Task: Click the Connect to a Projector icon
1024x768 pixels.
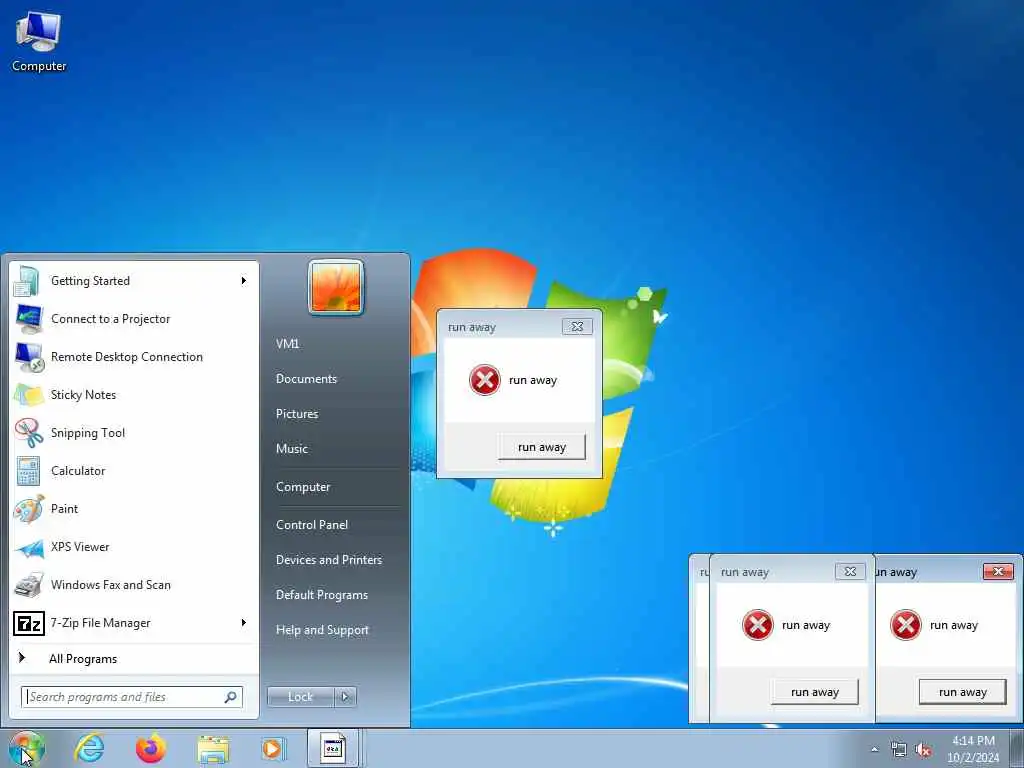Action: coord(29,319)
